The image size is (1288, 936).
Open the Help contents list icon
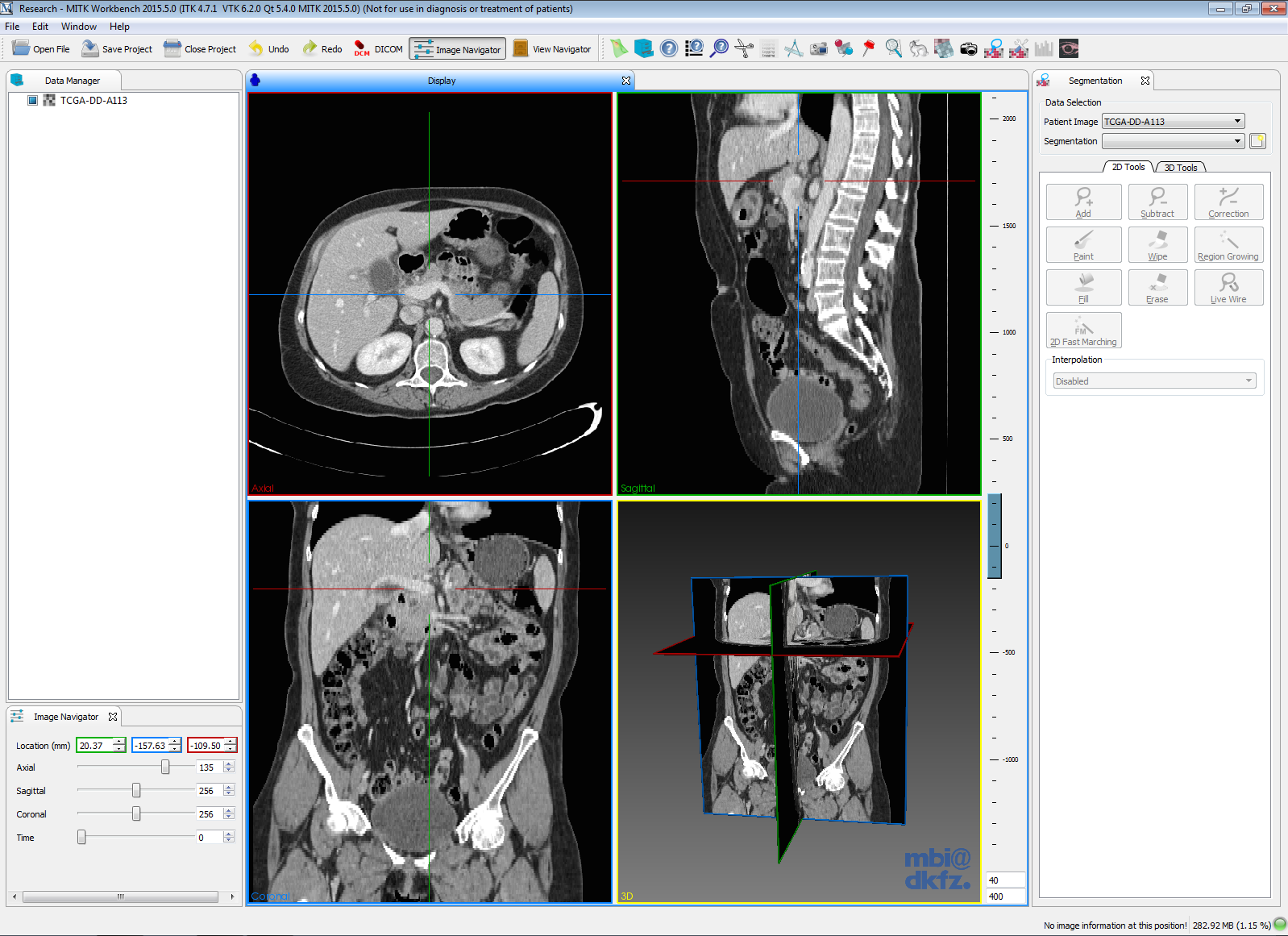pyautogui.click(x=694, y=48)
